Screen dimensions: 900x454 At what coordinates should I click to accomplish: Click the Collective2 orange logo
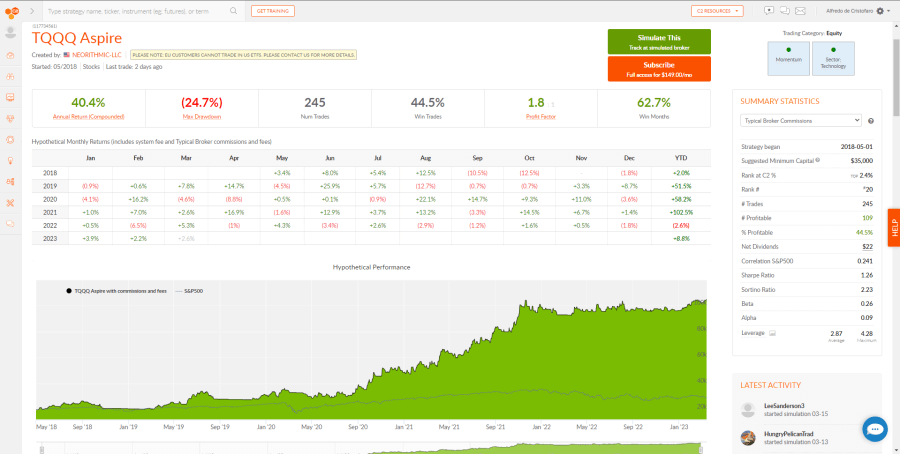[x=10, y=11]
